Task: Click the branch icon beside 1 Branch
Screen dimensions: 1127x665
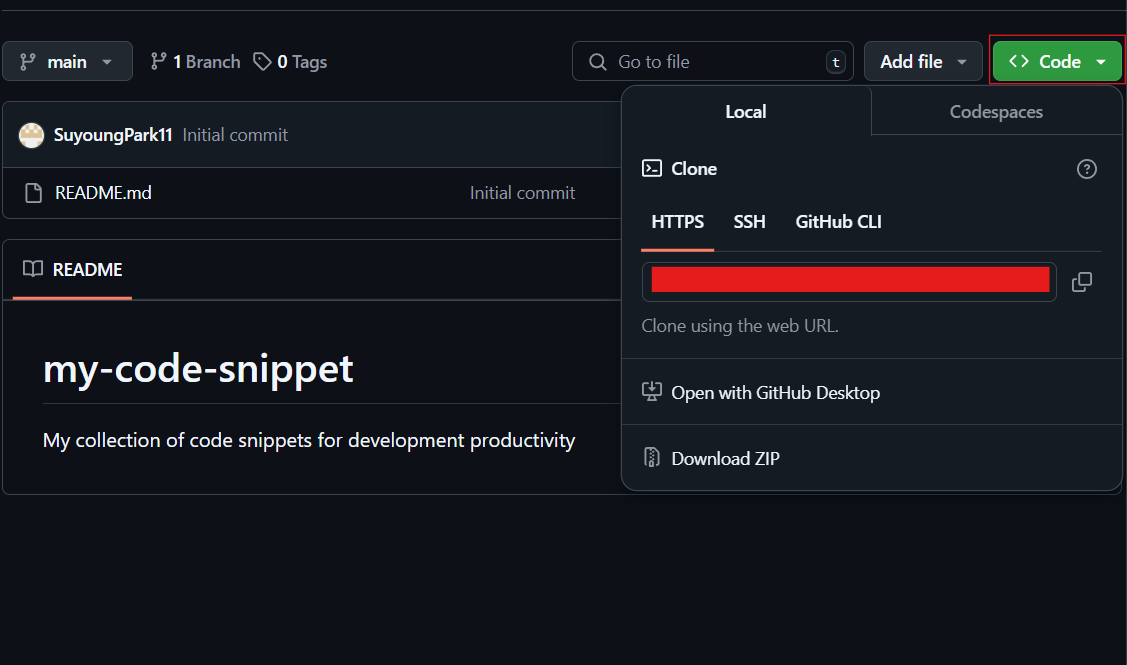Action: click(x=158, y=62)
